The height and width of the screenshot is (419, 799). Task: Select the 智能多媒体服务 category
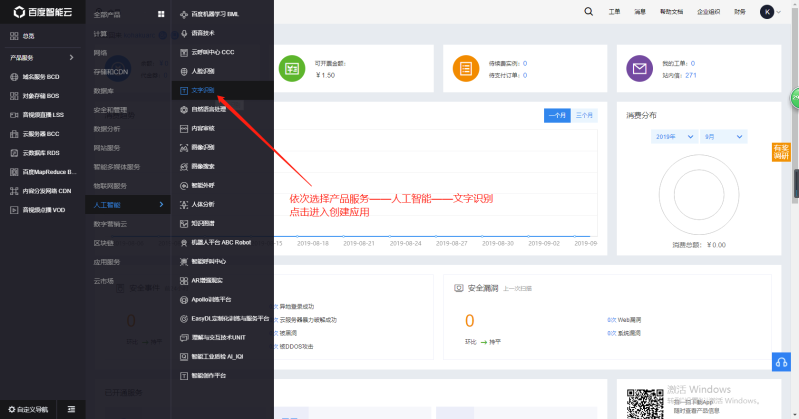(117, 167)
